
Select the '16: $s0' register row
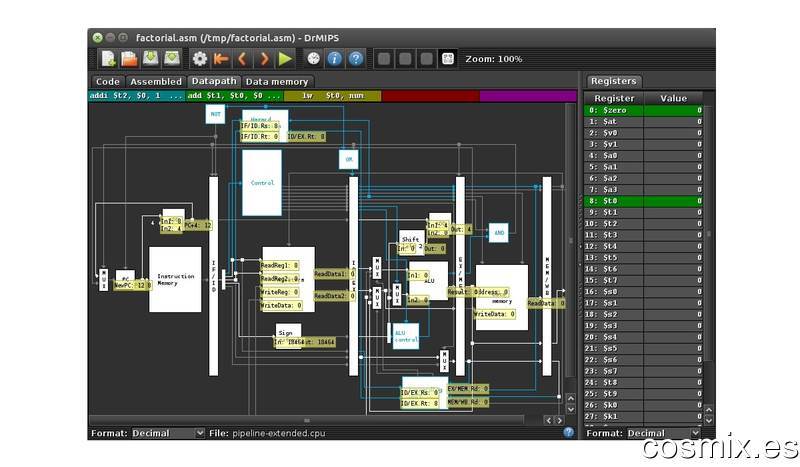pos(643,291)
